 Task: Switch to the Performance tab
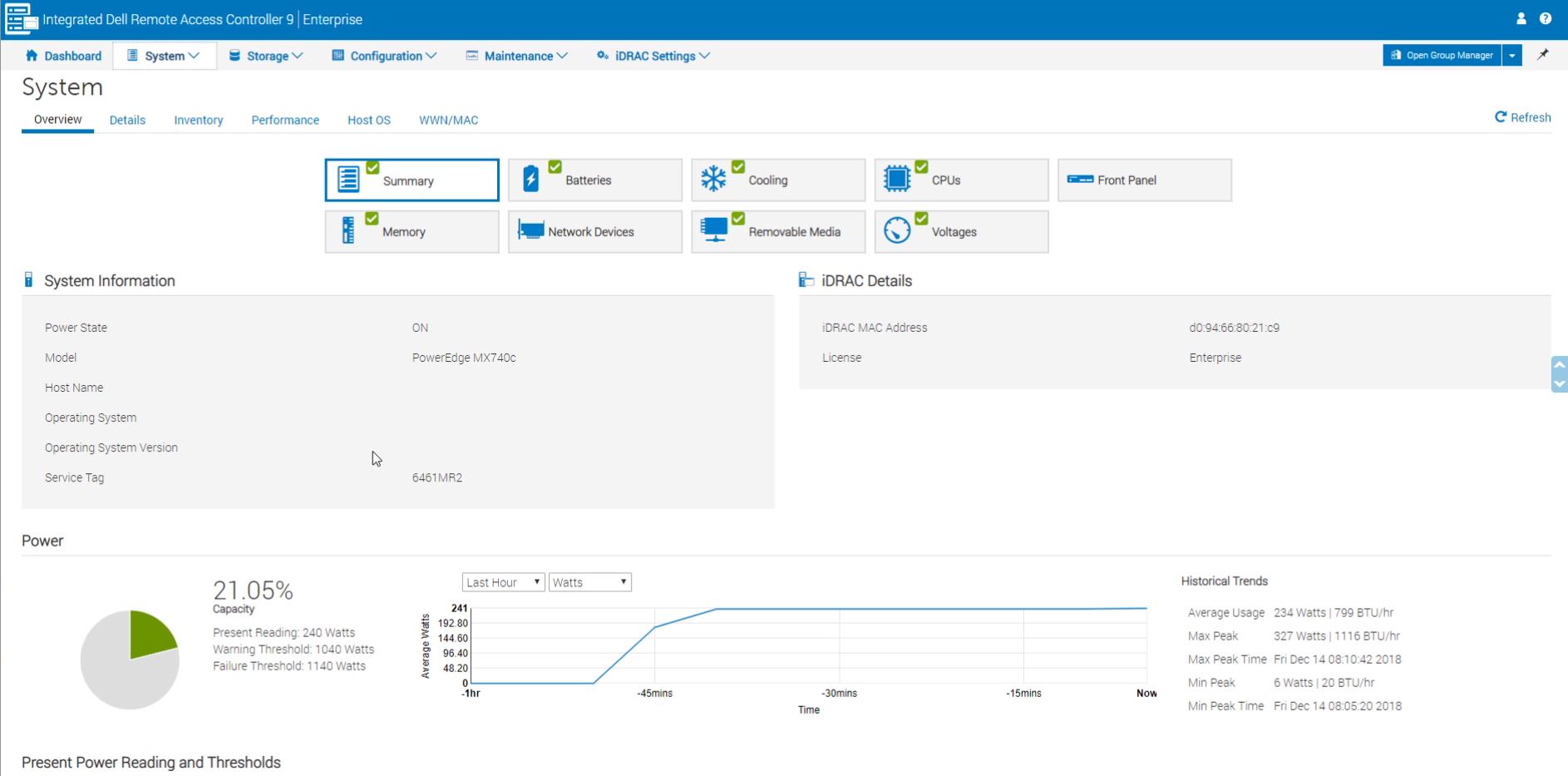(x=285, y=120)
